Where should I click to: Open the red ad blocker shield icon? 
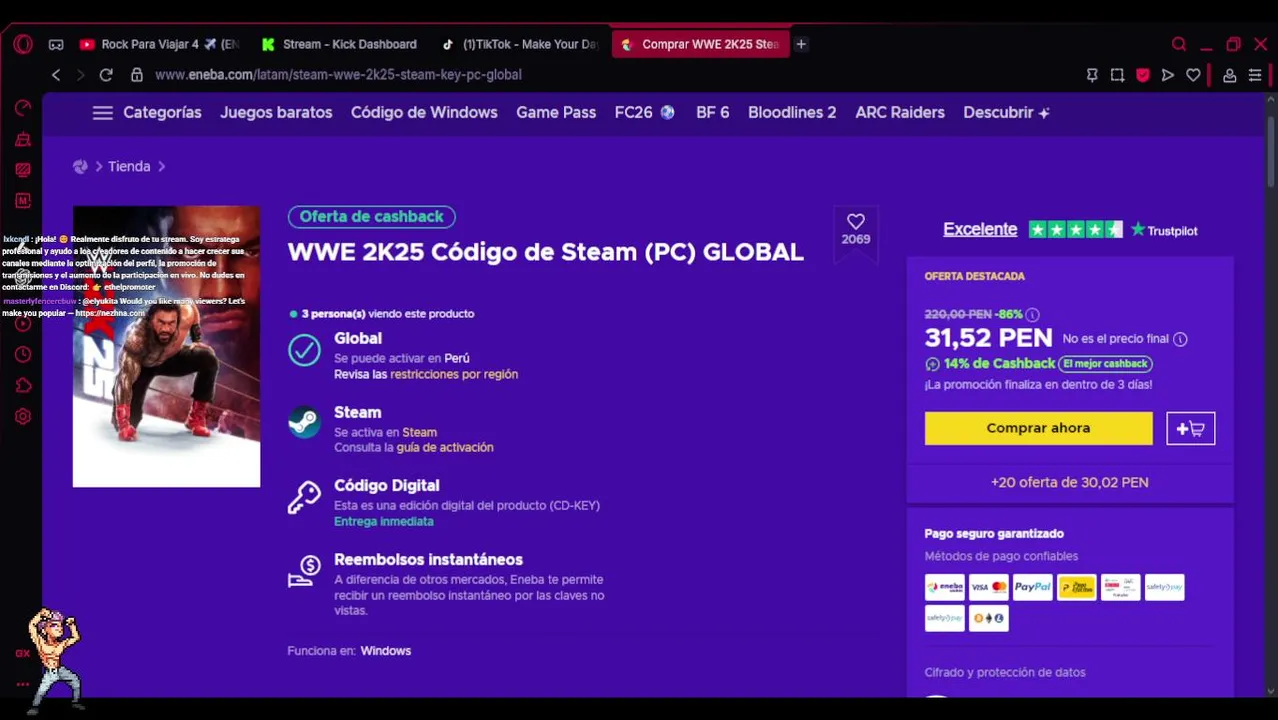1143,75
